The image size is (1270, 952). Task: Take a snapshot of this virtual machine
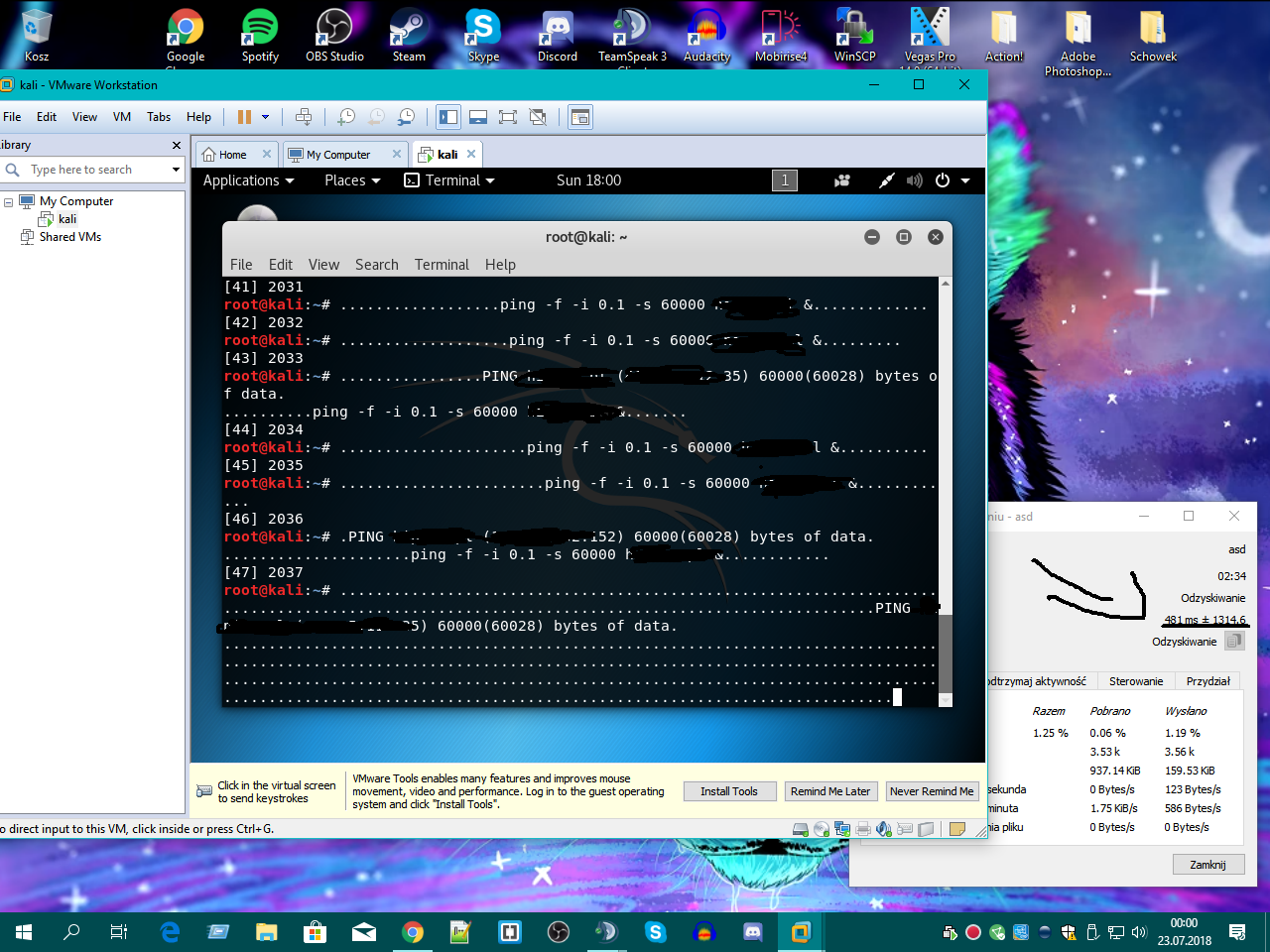click(x=345, y=117)
